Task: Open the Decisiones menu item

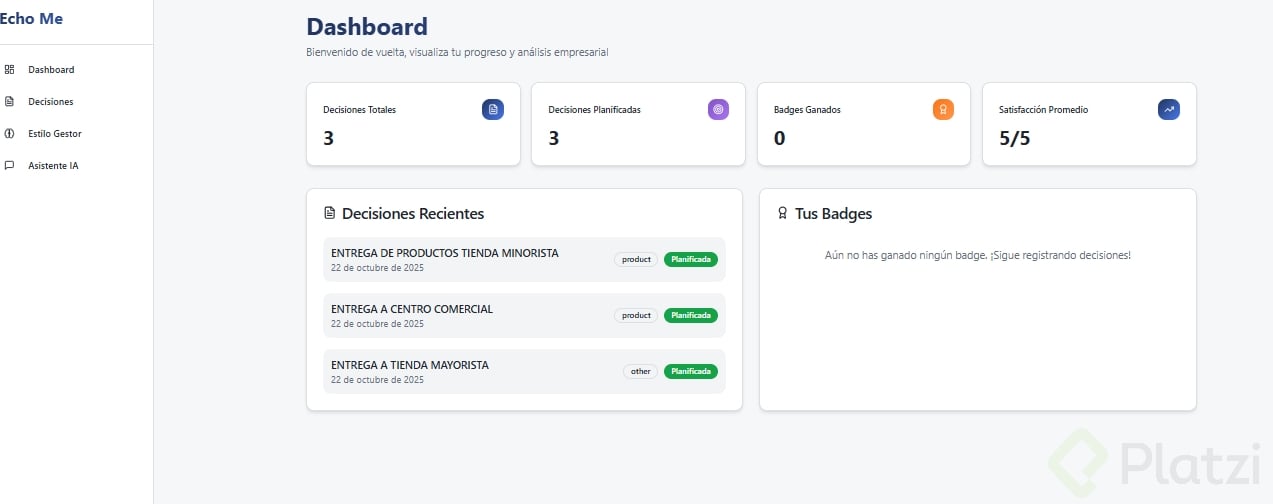Action: point(50,102)
